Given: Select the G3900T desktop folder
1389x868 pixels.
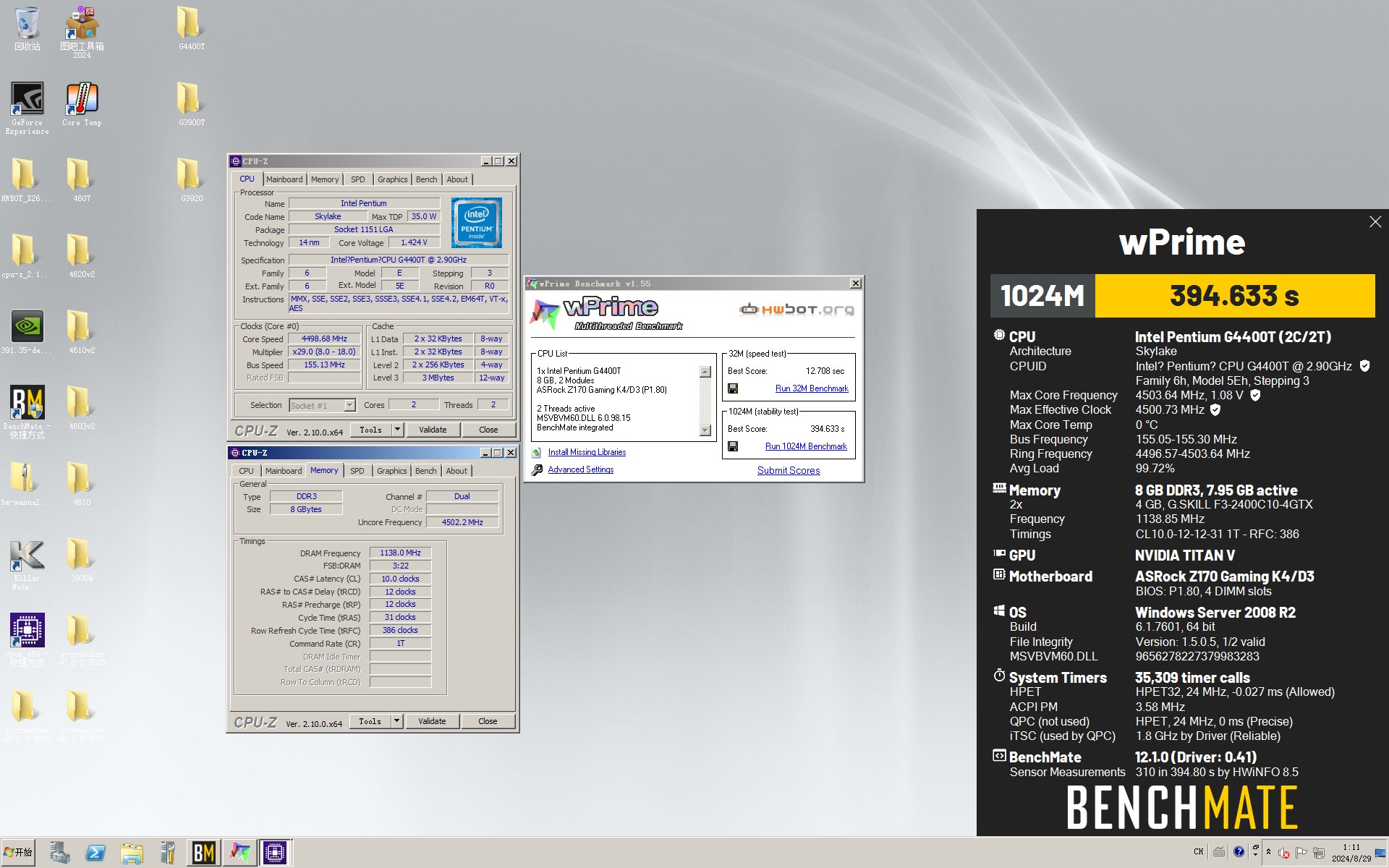Looking at the screenshot, I should [x=192, y=104].
